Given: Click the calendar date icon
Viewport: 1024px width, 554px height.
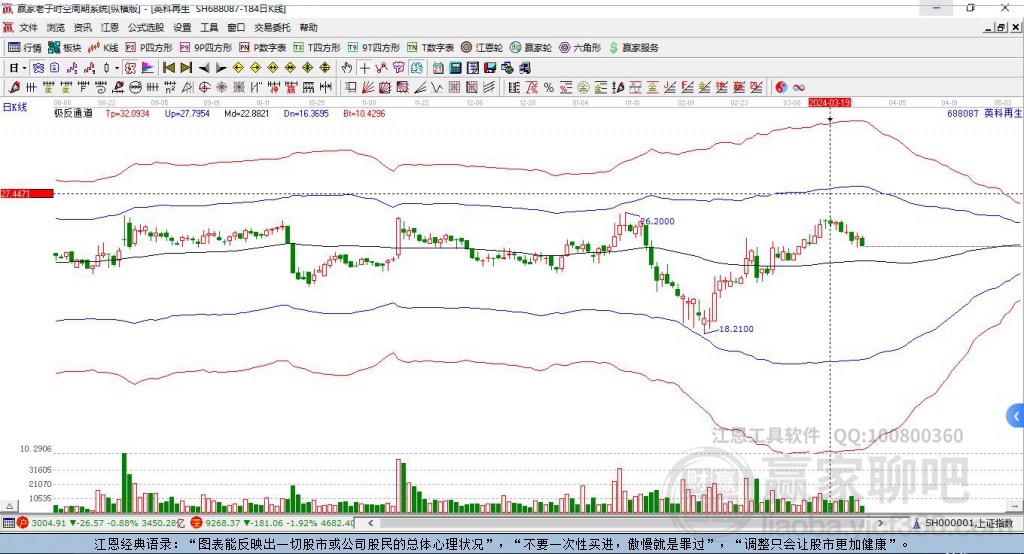Looking at the screenshot, I should pyautogui.click(x=438, y=68).
